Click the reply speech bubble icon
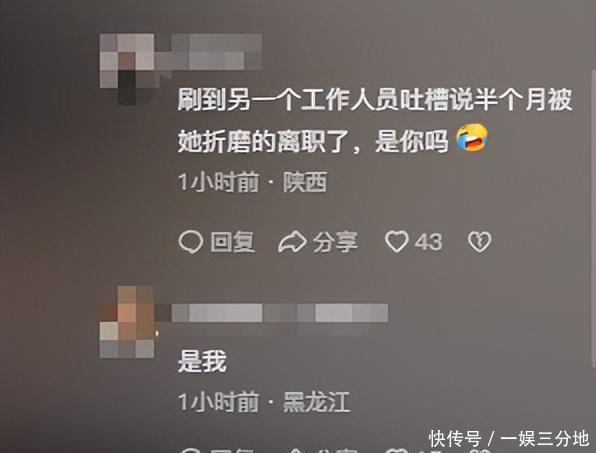Viewport: 596px width, 453px height. [190, 242]
